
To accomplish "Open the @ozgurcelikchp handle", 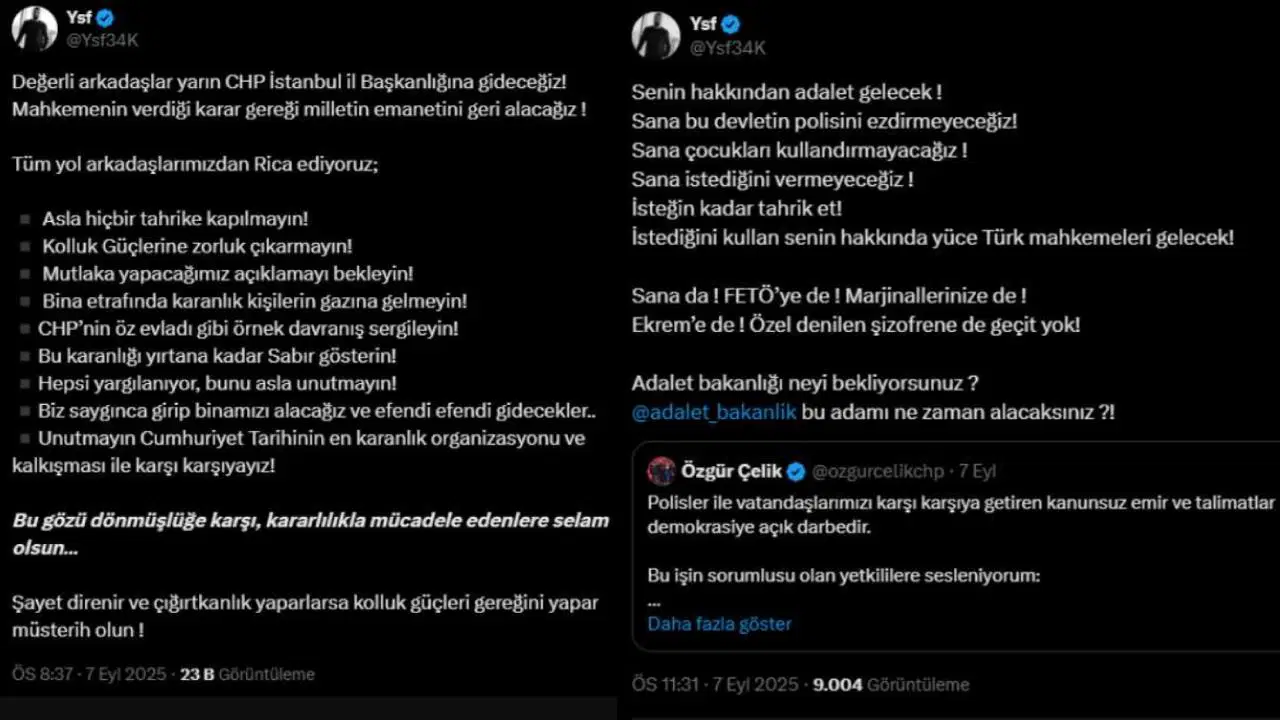I will (877, 471).
